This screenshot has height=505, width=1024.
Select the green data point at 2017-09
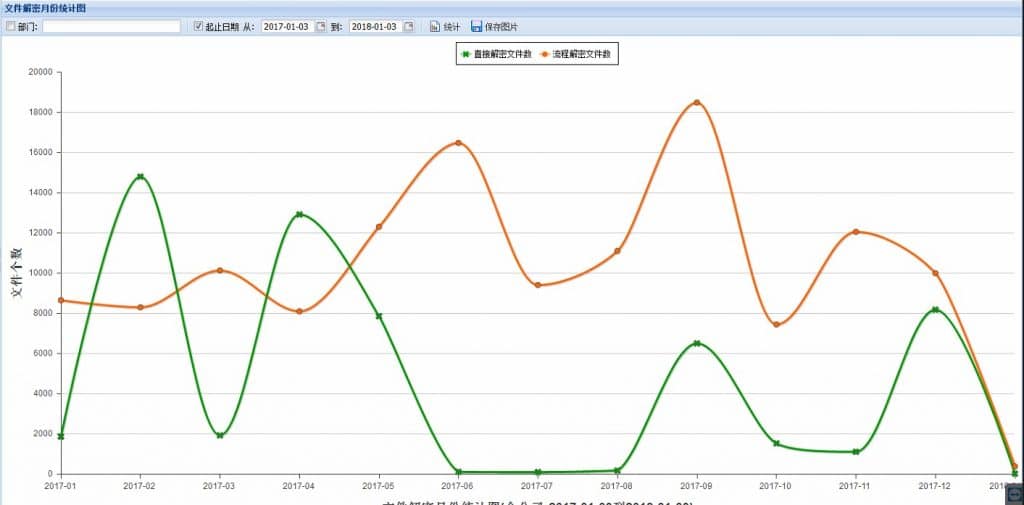(x=697, y=343)
